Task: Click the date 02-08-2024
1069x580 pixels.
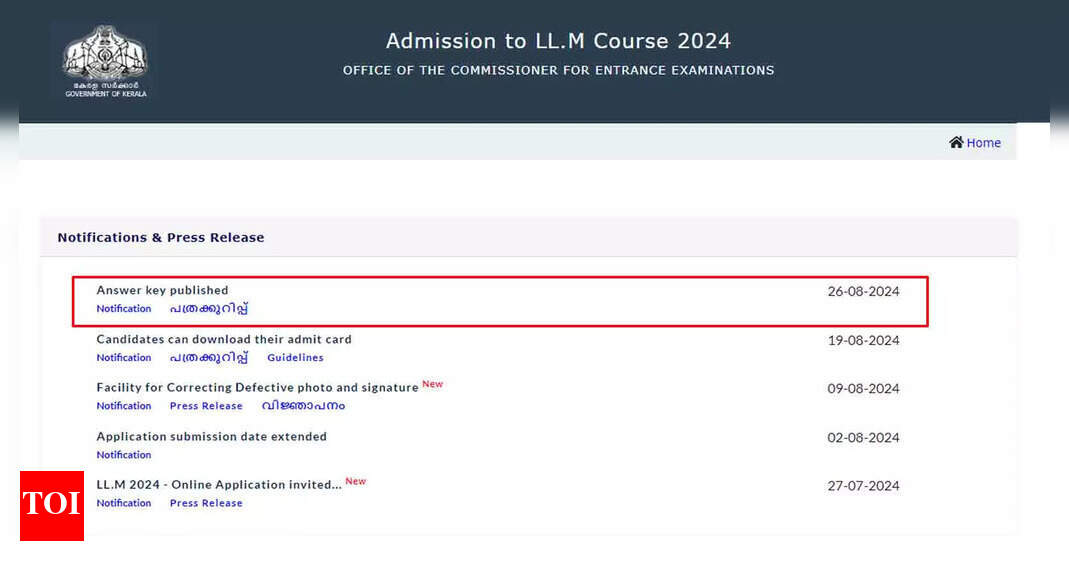Action: point(863,438)
